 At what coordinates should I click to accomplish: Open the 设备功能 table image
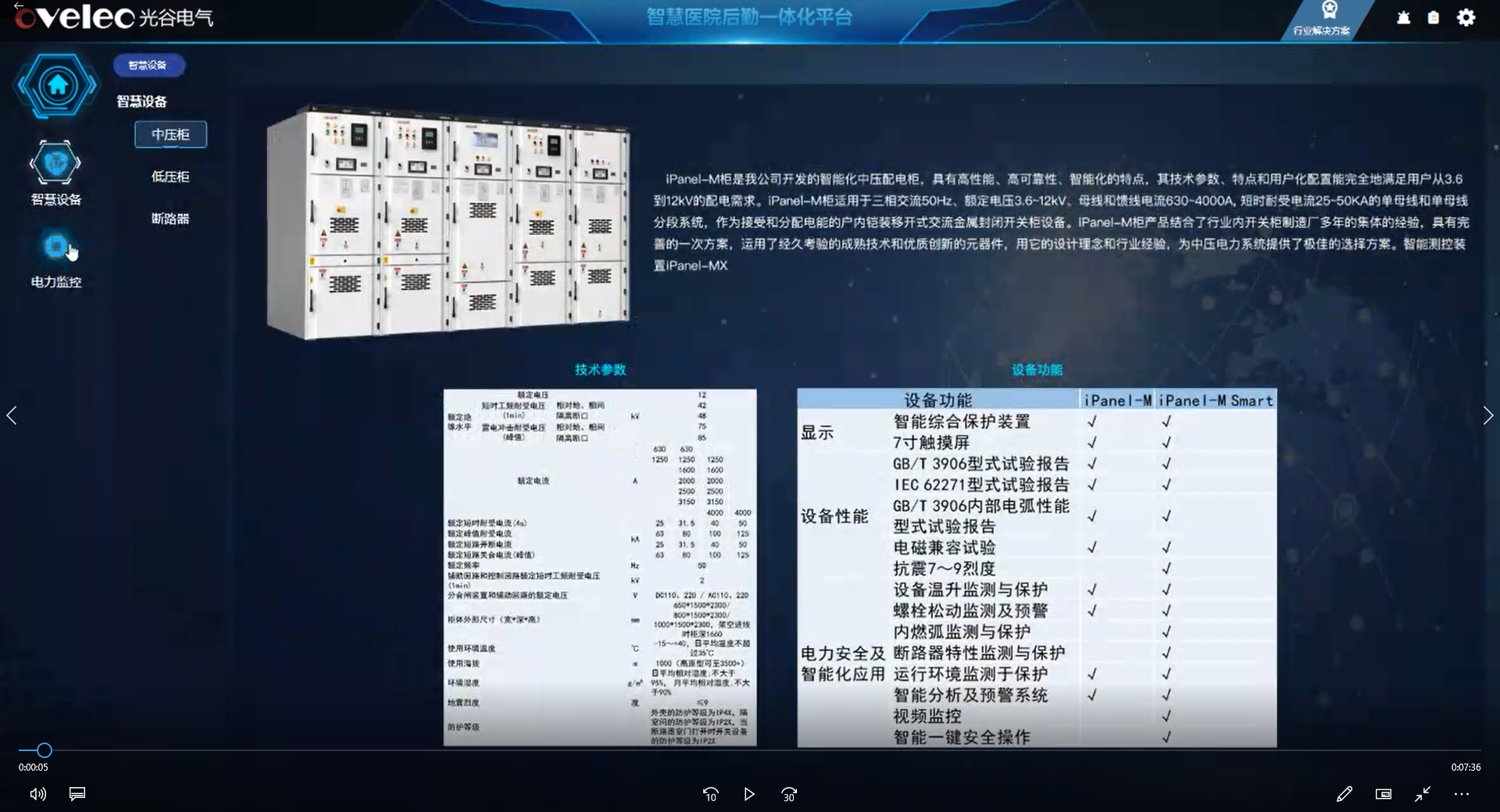pos(1037,568)
